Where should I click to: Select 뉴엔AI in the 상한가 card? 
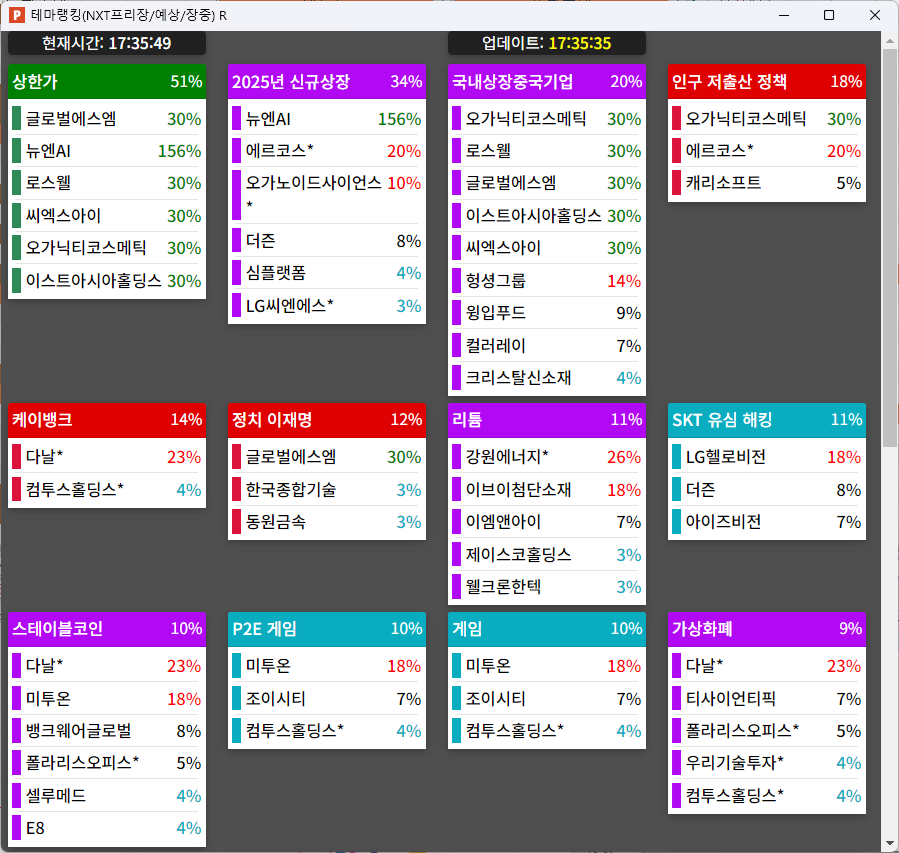point(107,151)
